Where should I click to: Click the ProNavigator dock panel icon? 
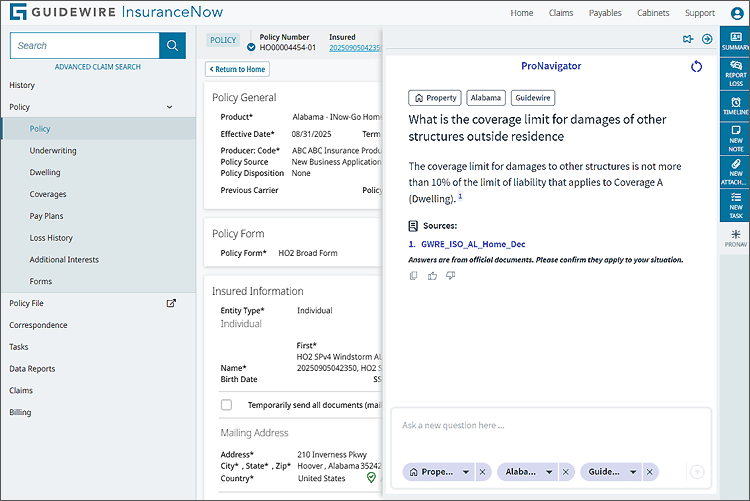tap(688, 39)
